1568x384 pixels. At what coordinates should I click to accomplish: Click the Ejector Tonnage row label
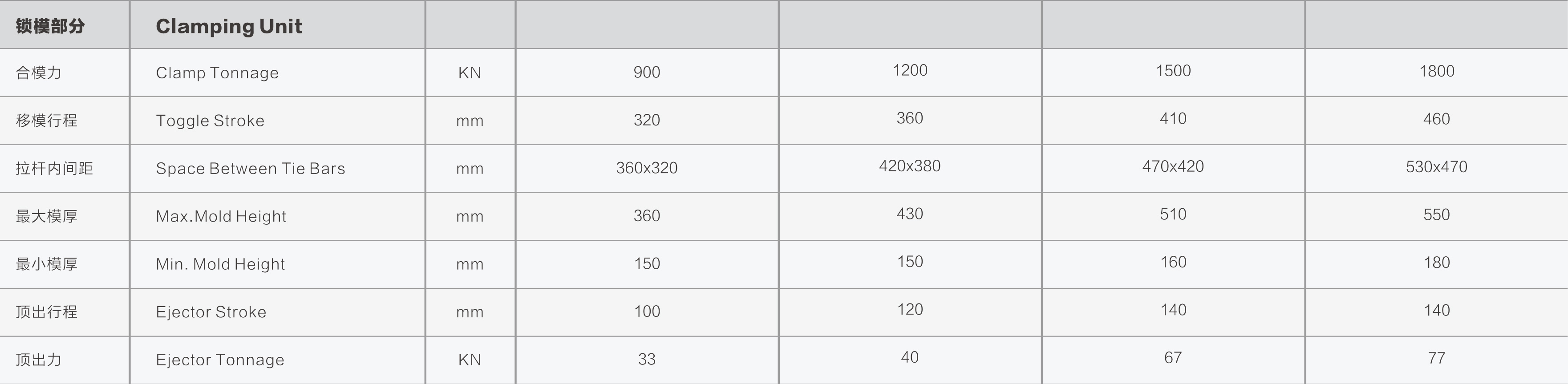coord(220,360)
